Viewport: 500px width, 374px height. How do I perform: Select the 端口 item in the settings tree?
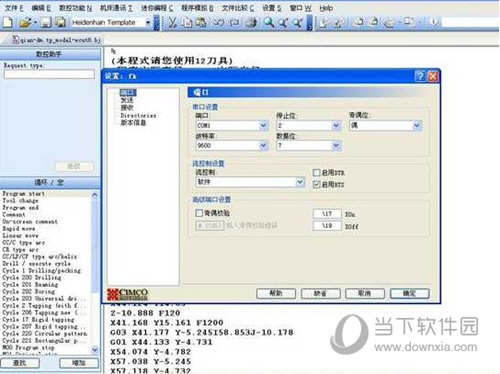tap(128, 92)
